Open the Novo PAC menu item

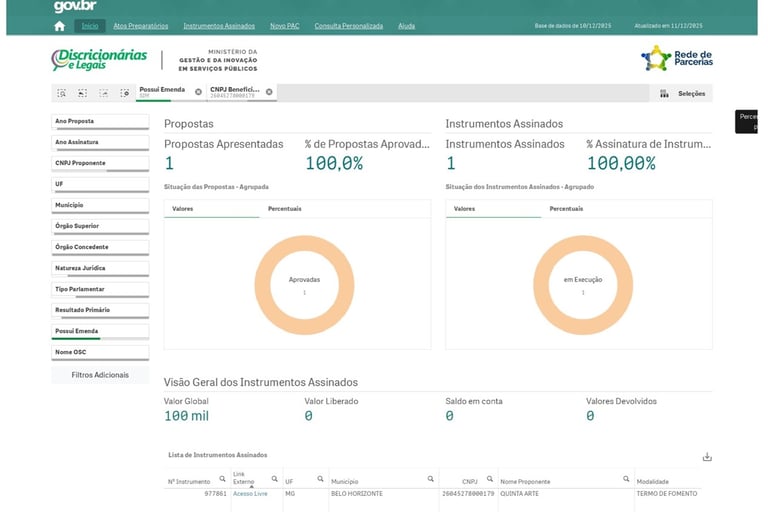285,26
